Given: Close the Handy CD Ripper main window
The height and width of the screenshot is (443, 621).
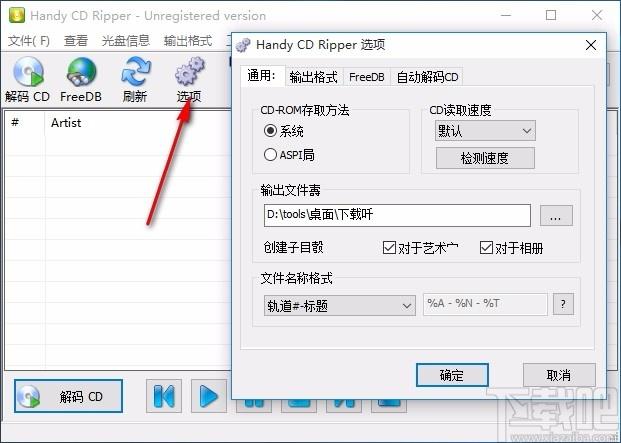Looking at the screenshot, I should [597, 15].
